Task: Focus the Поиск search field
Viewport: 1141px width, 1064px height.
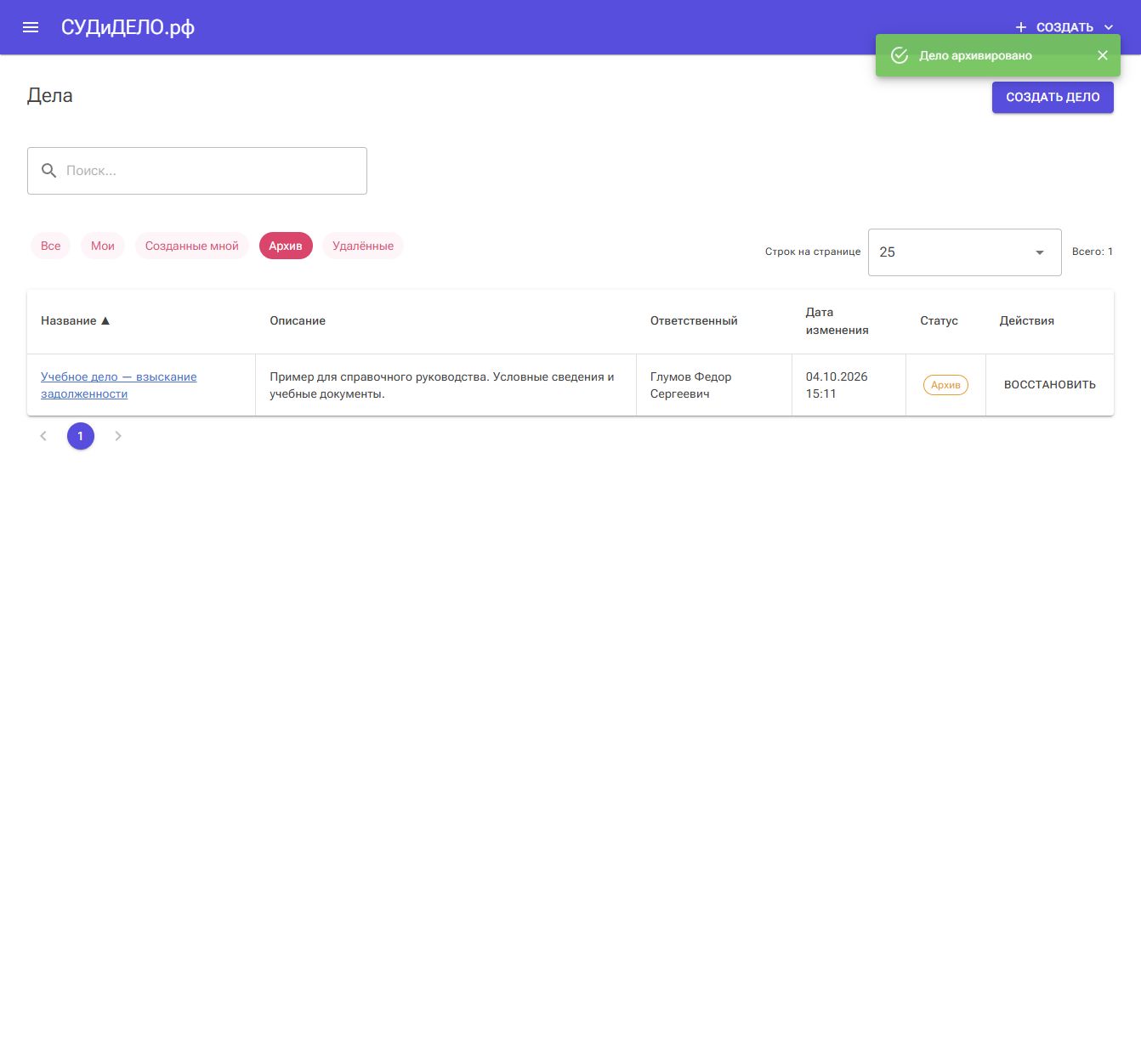Action: pos(197,171)
